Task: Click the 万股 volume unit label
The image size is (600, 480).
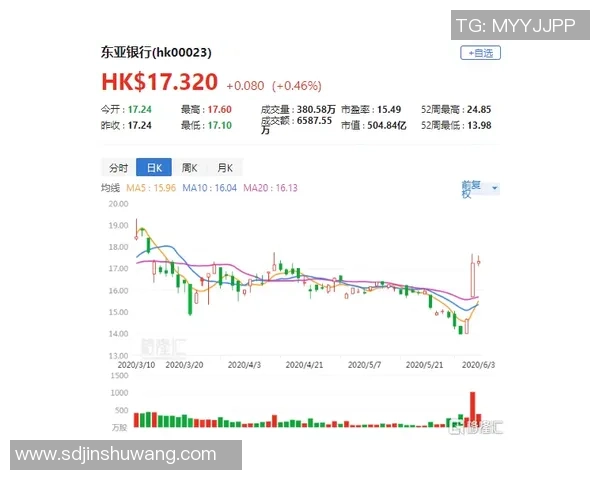Action: tap(120, 427)
